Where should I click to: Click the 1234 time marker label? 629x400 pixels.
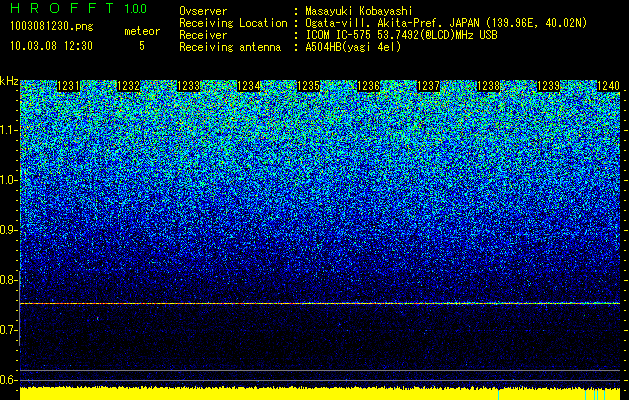click(249, 86)
